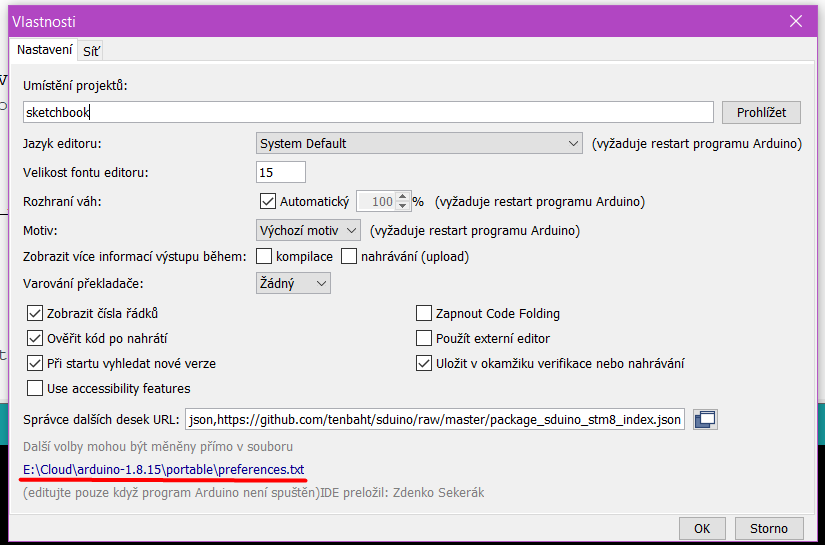Increase interface scale percentage with up arrow
Viewport: 825px width, 545px height.
click(x=403, y=196)
